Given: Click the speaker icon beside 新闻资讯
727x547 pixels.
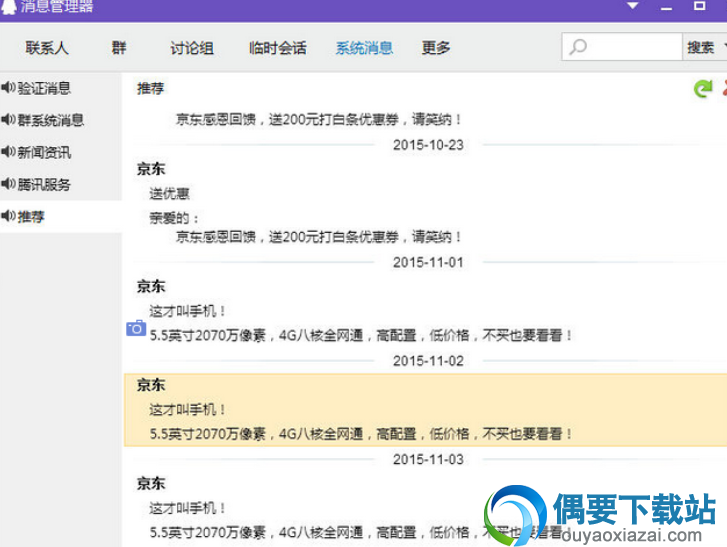Looking at the screenshot, I should click(8, 152).
